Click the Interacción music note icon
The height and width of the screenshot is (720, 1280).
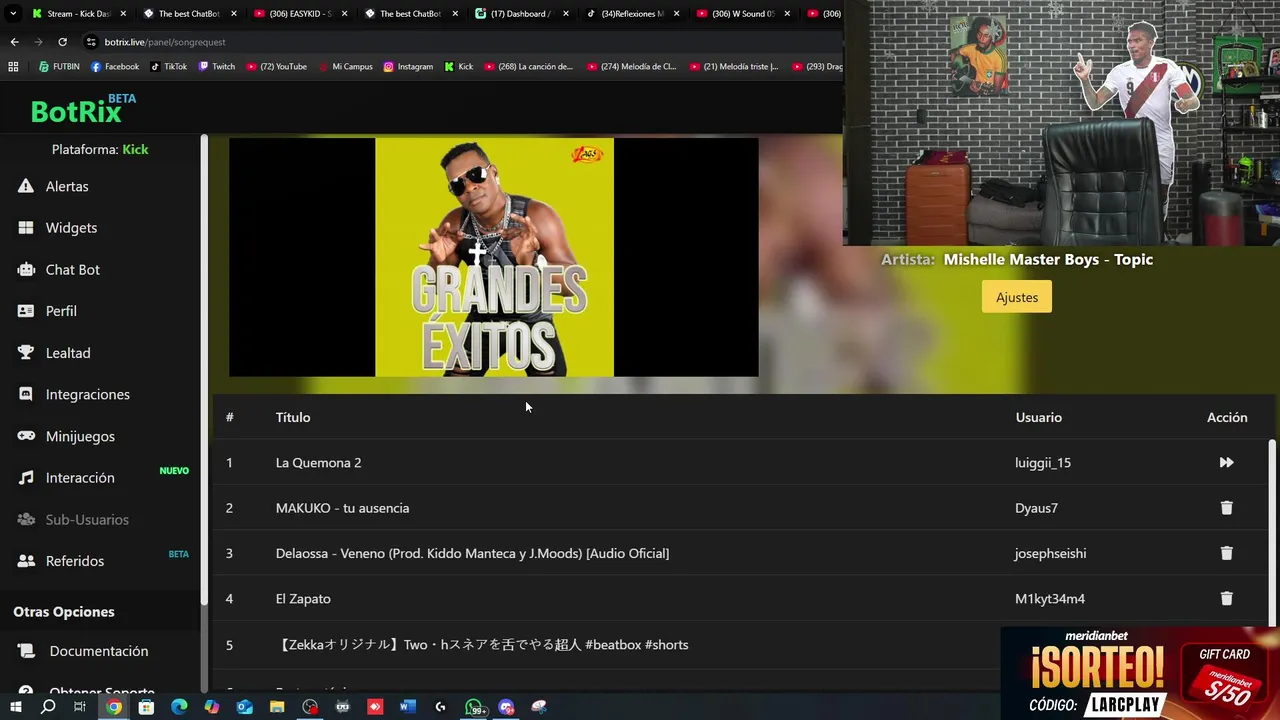click(x=26, y=478)
